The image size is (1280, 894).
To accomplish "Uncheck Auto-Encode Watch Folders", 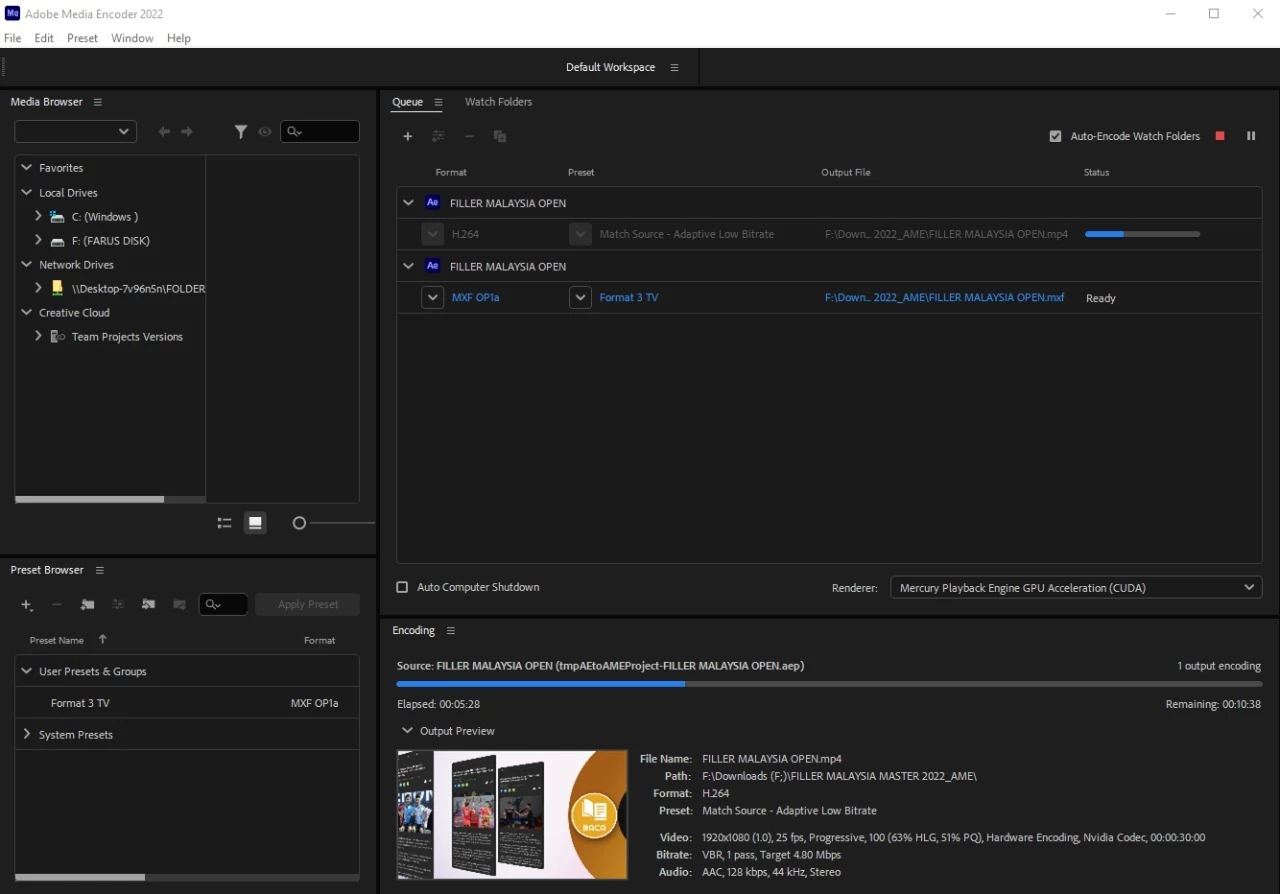I will click(1055, 136).
